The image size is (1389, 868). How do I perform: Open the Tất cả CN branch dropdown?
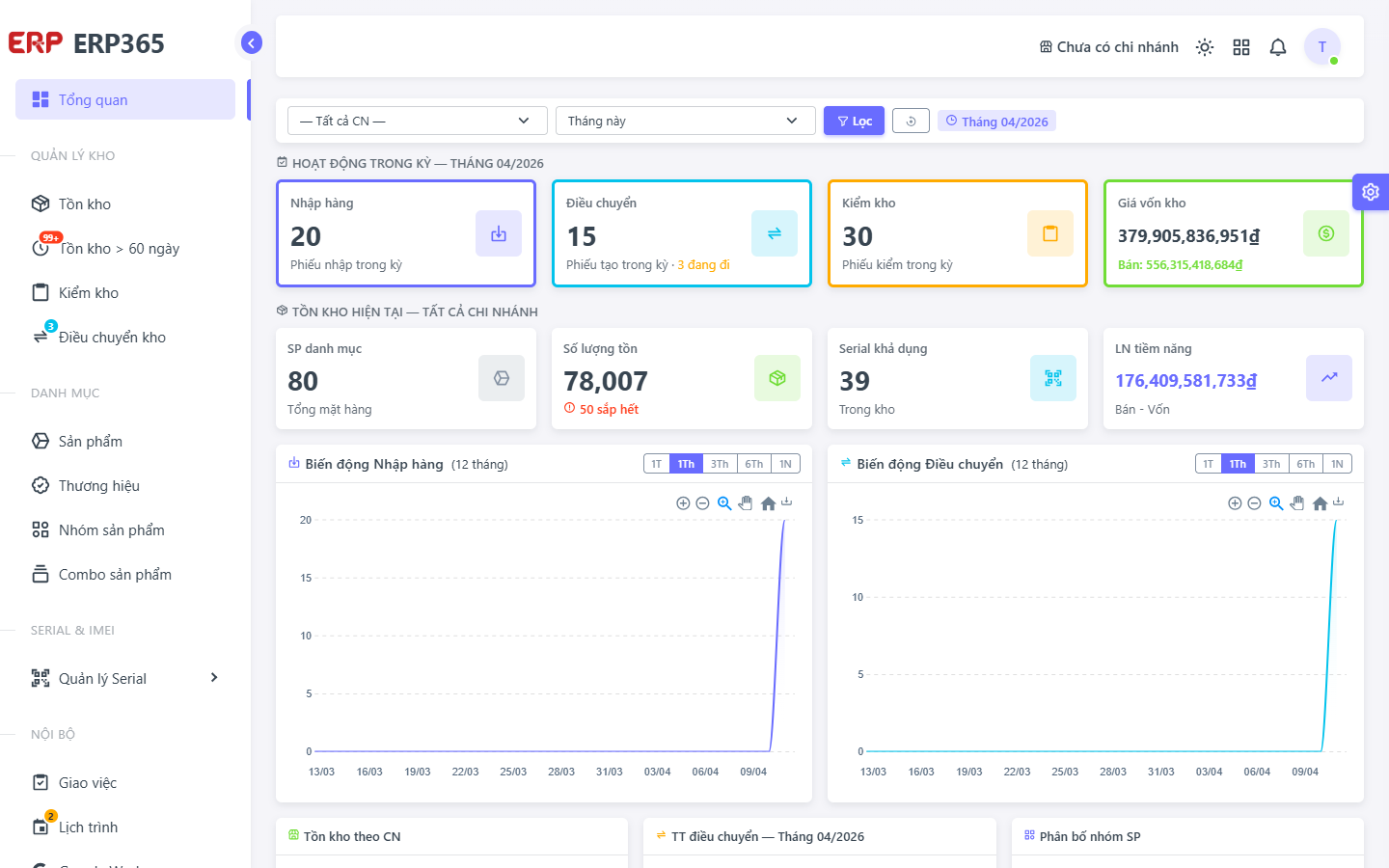click(418, 121)
